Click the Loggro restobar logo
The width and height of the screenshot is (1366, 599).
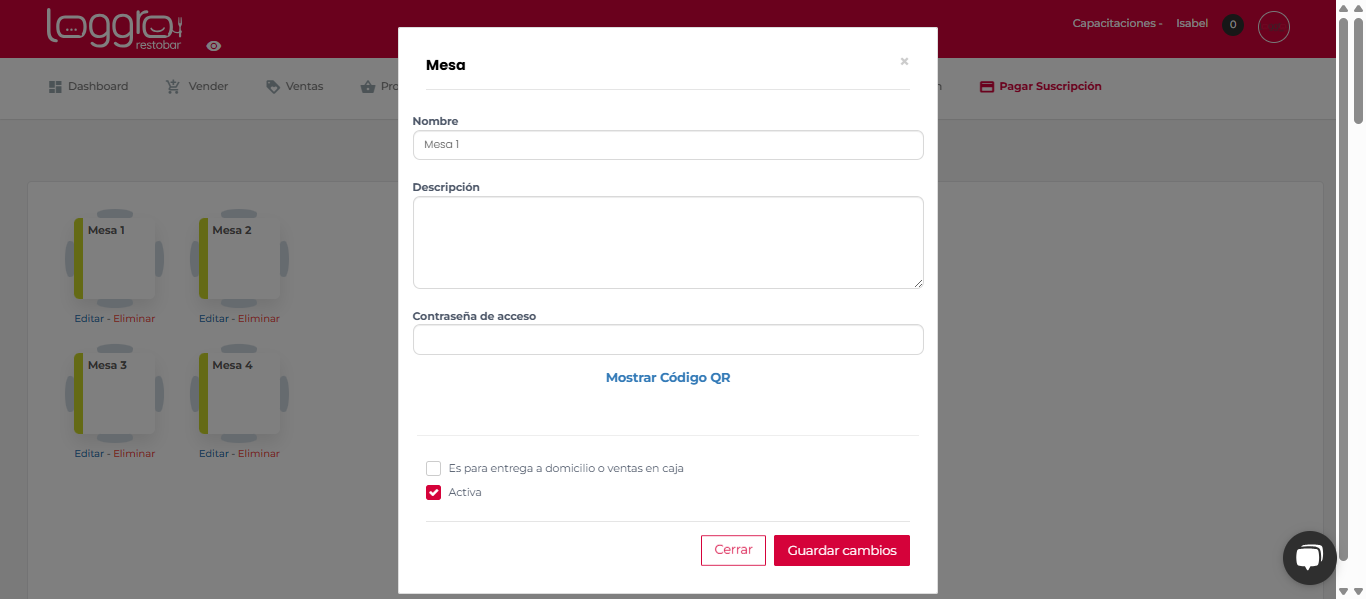tap(115, 28)
